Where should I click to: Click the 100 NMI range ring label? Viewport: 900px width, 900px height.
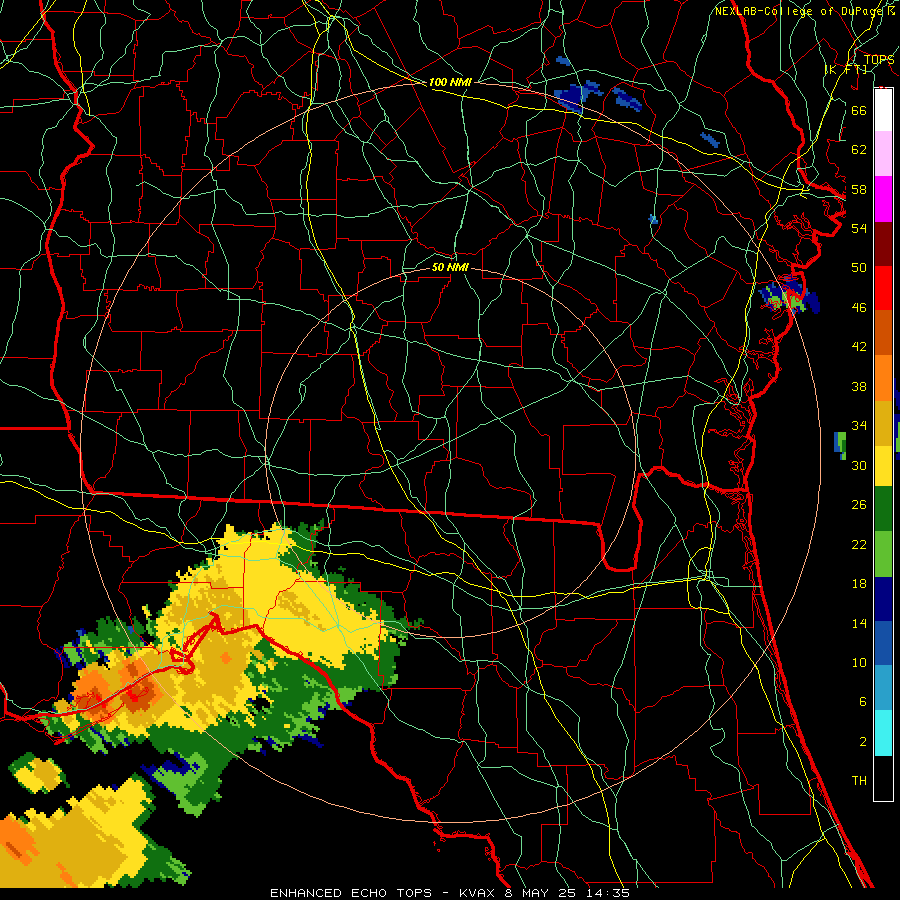[450, 83]
